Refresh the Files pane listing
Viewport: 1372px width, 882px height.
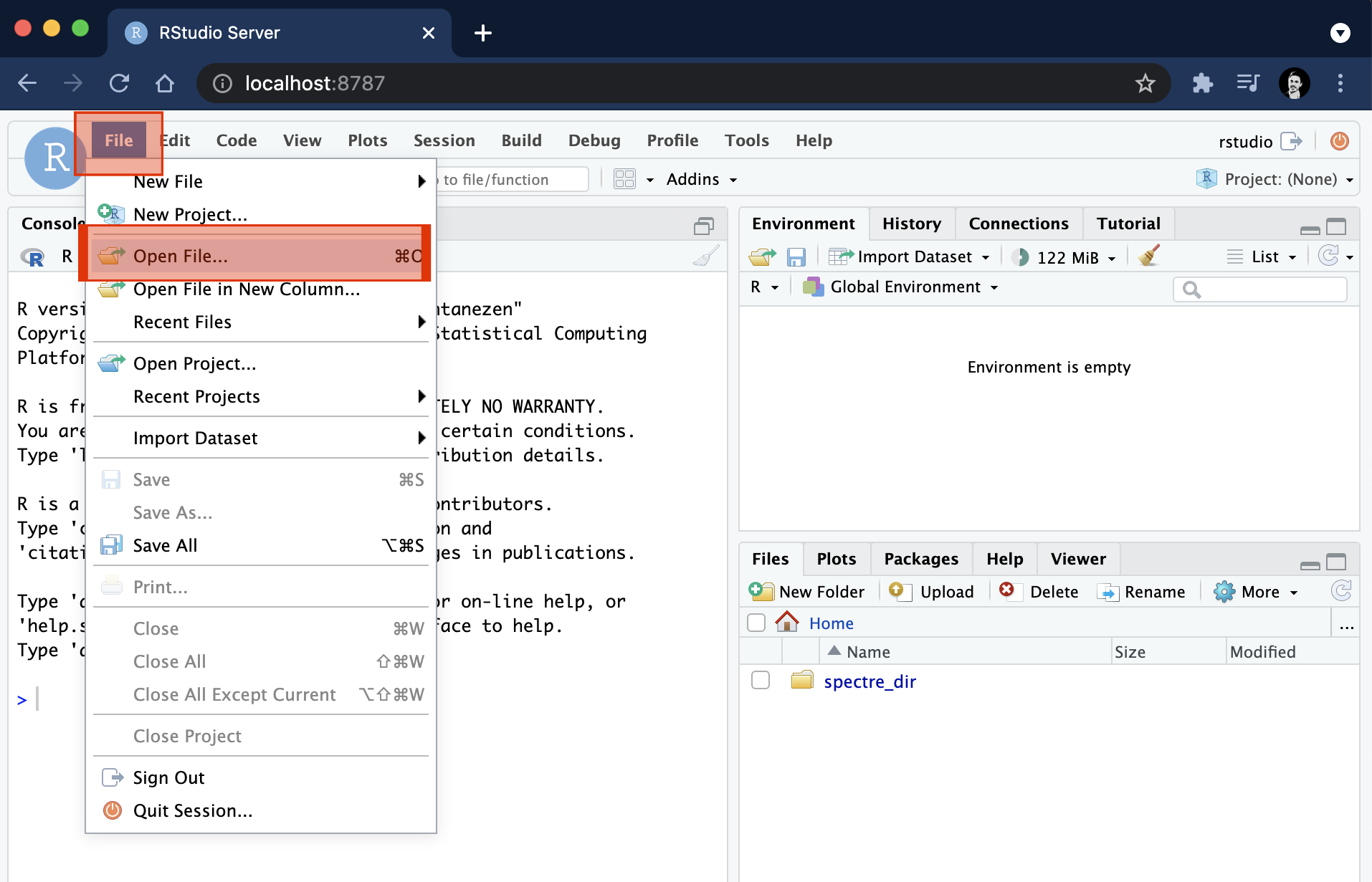click(x=1340, y=591)
